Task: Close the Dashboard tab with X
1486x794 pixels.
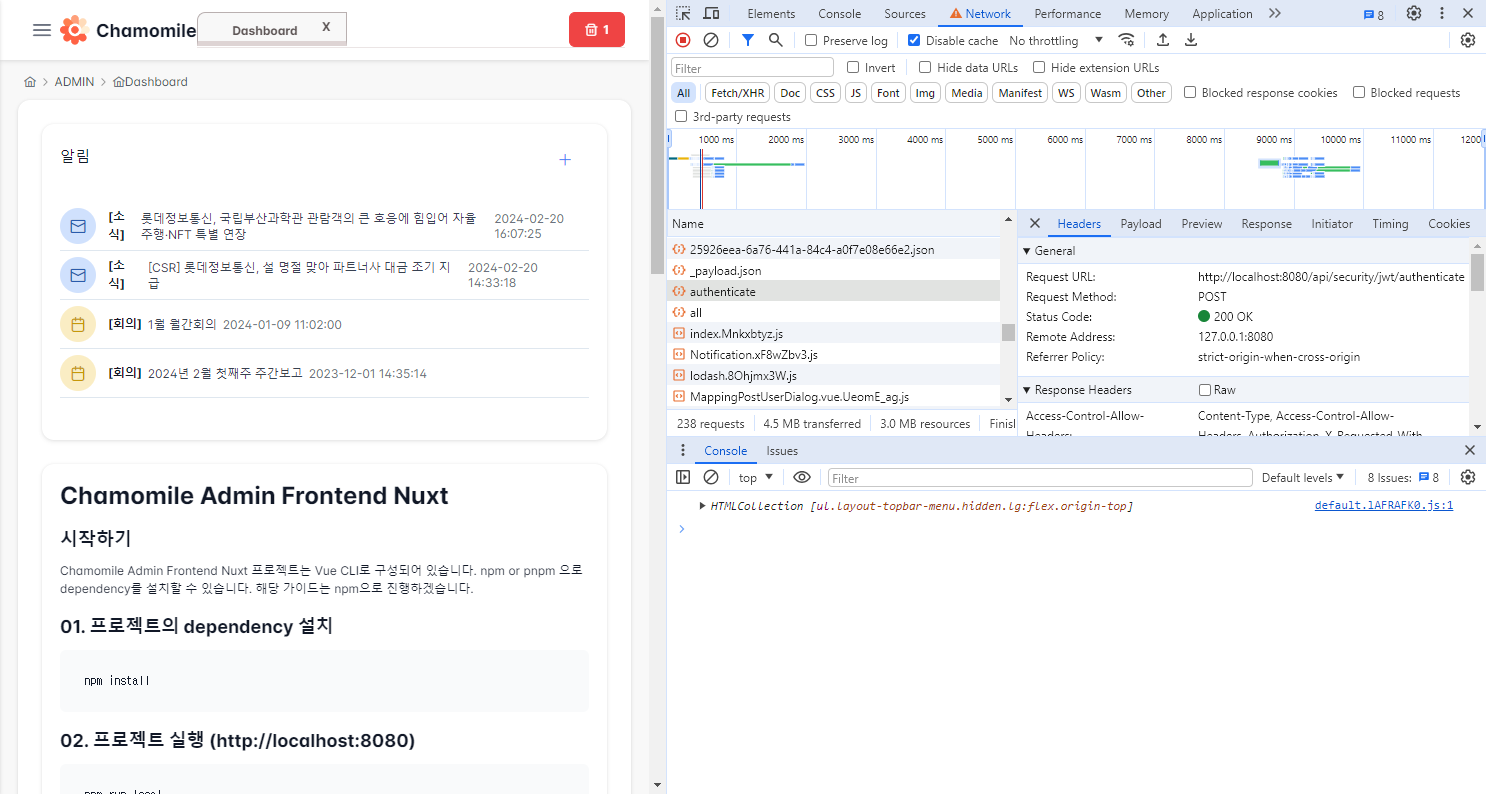Action: coord(326,27)
